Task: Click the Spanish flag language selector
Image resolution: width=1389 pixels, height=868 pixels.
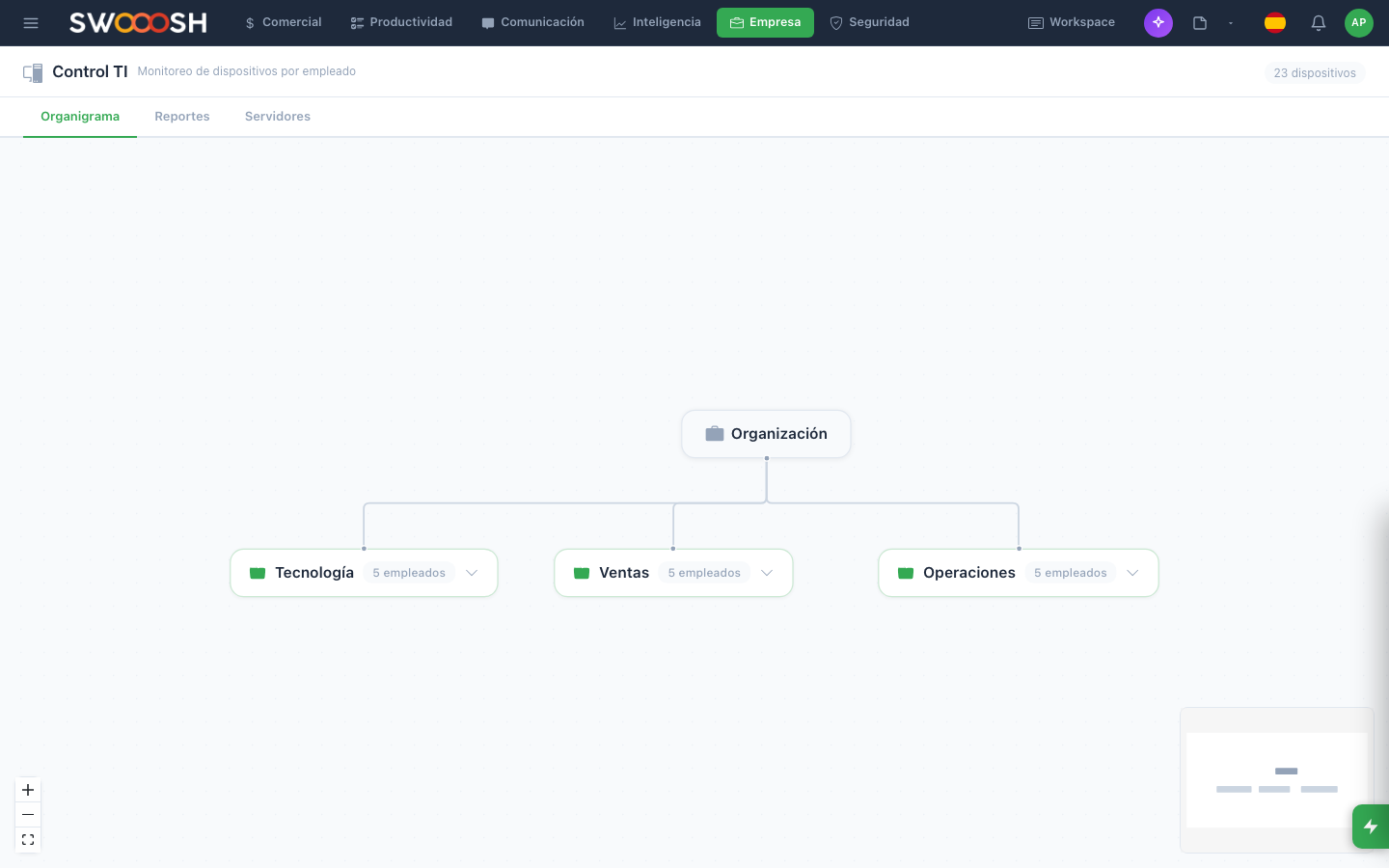Action: tap(1274, 22)
